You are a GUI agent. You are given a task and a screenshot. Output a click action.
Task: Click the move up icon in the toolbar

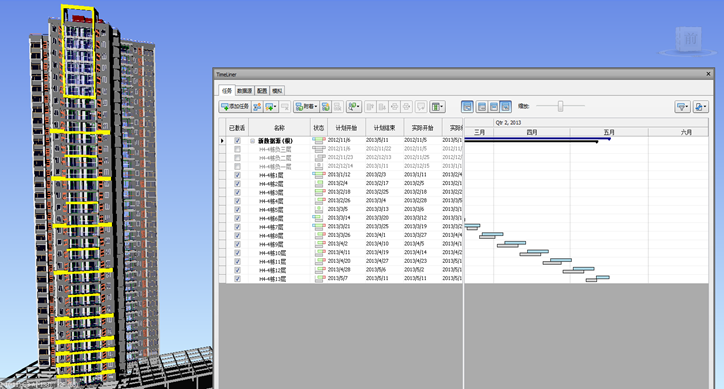point(370,107)
